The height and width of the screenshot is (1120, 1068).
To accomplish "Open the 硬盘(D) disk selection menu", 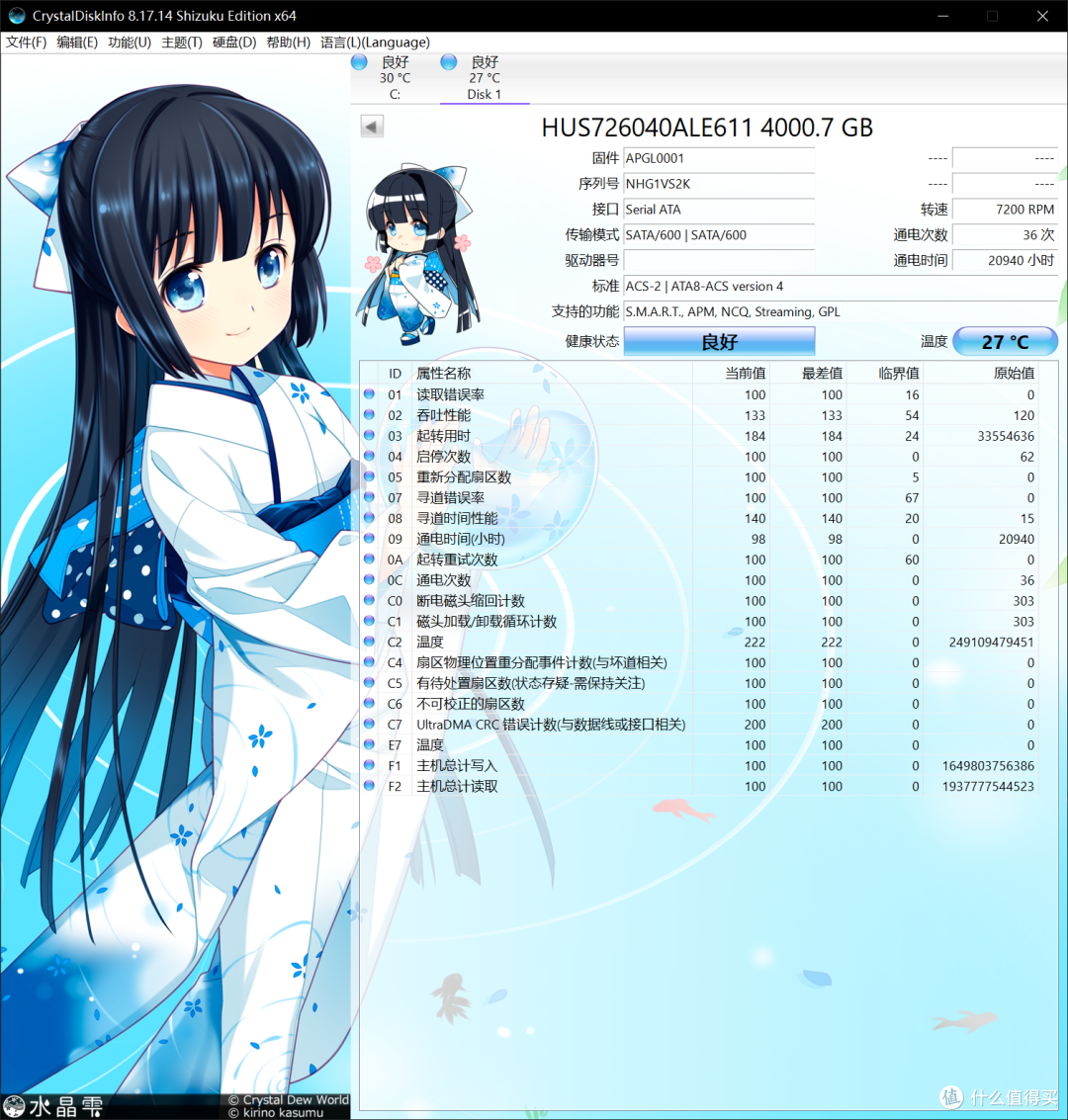I will click(x=233, y=43).
